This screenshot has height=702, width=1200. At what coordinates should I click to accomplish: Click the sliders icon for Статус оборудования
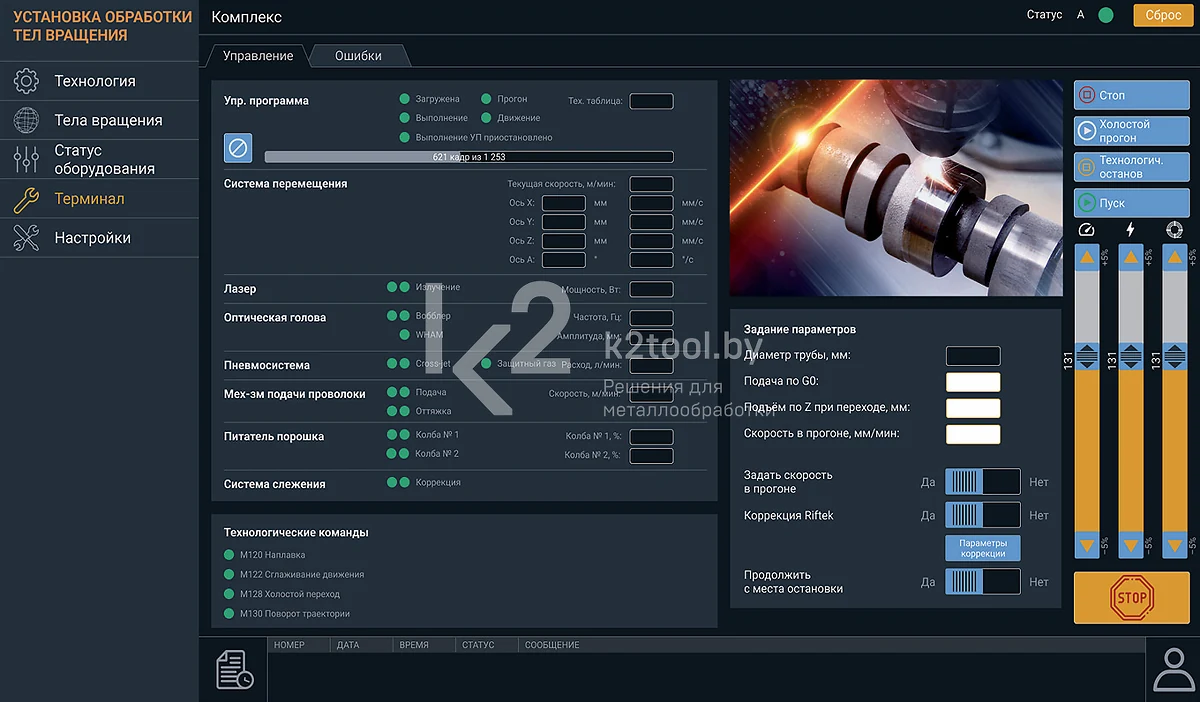pos(26,160)
